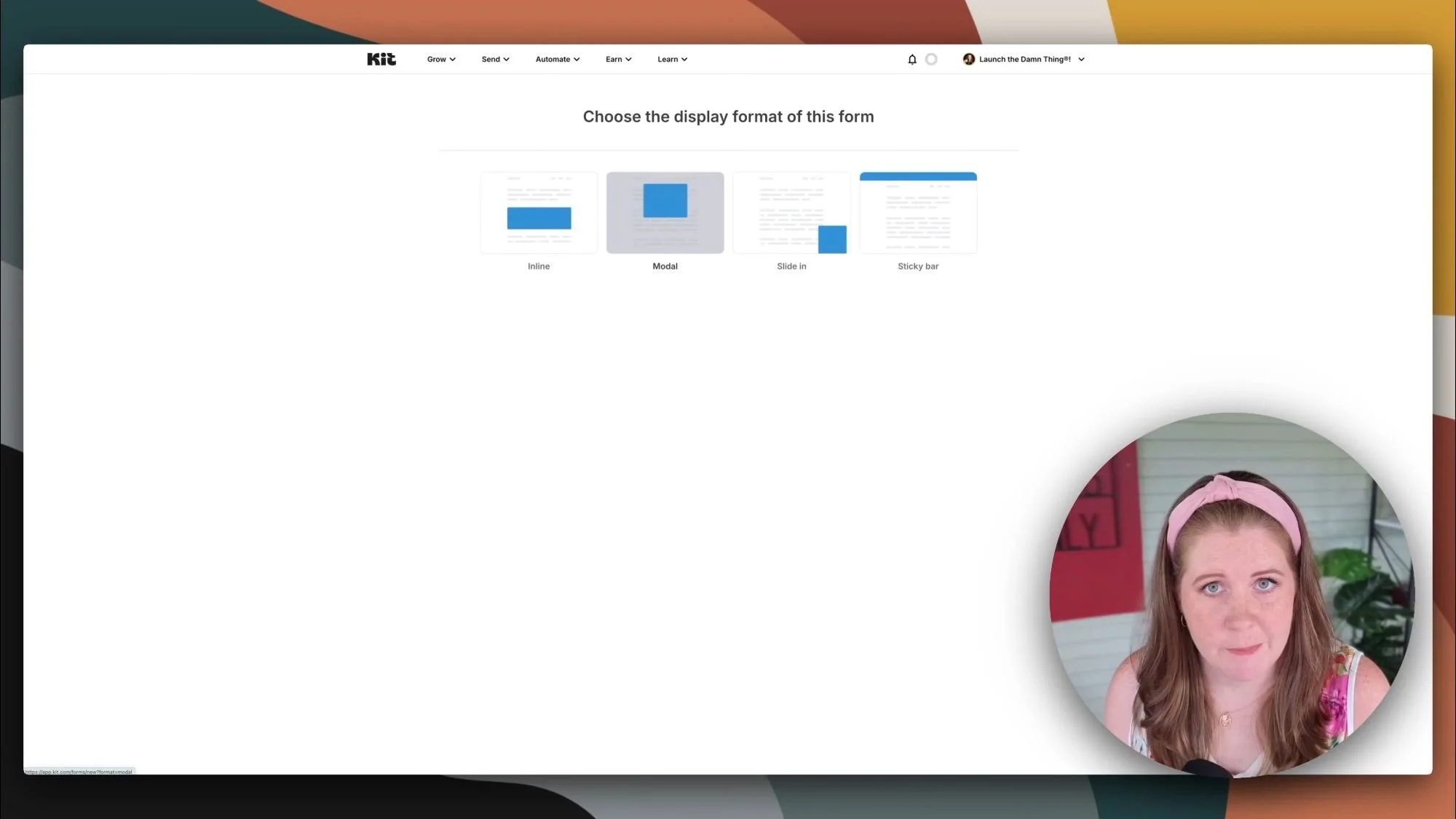
Task: Click the Sticky bar text label
Action: point(918,266)
